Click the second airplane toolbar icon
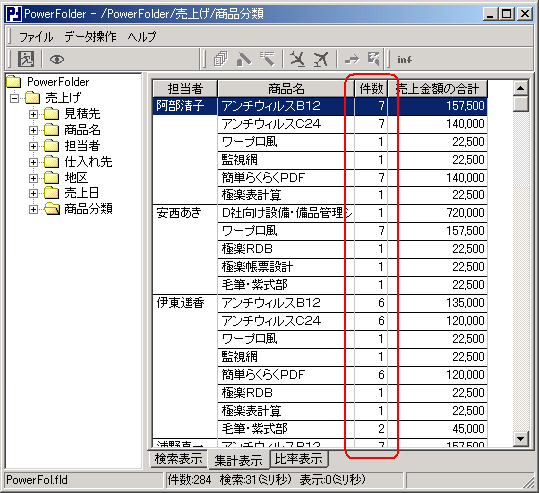The image size is (539, 493). (321, 59)
